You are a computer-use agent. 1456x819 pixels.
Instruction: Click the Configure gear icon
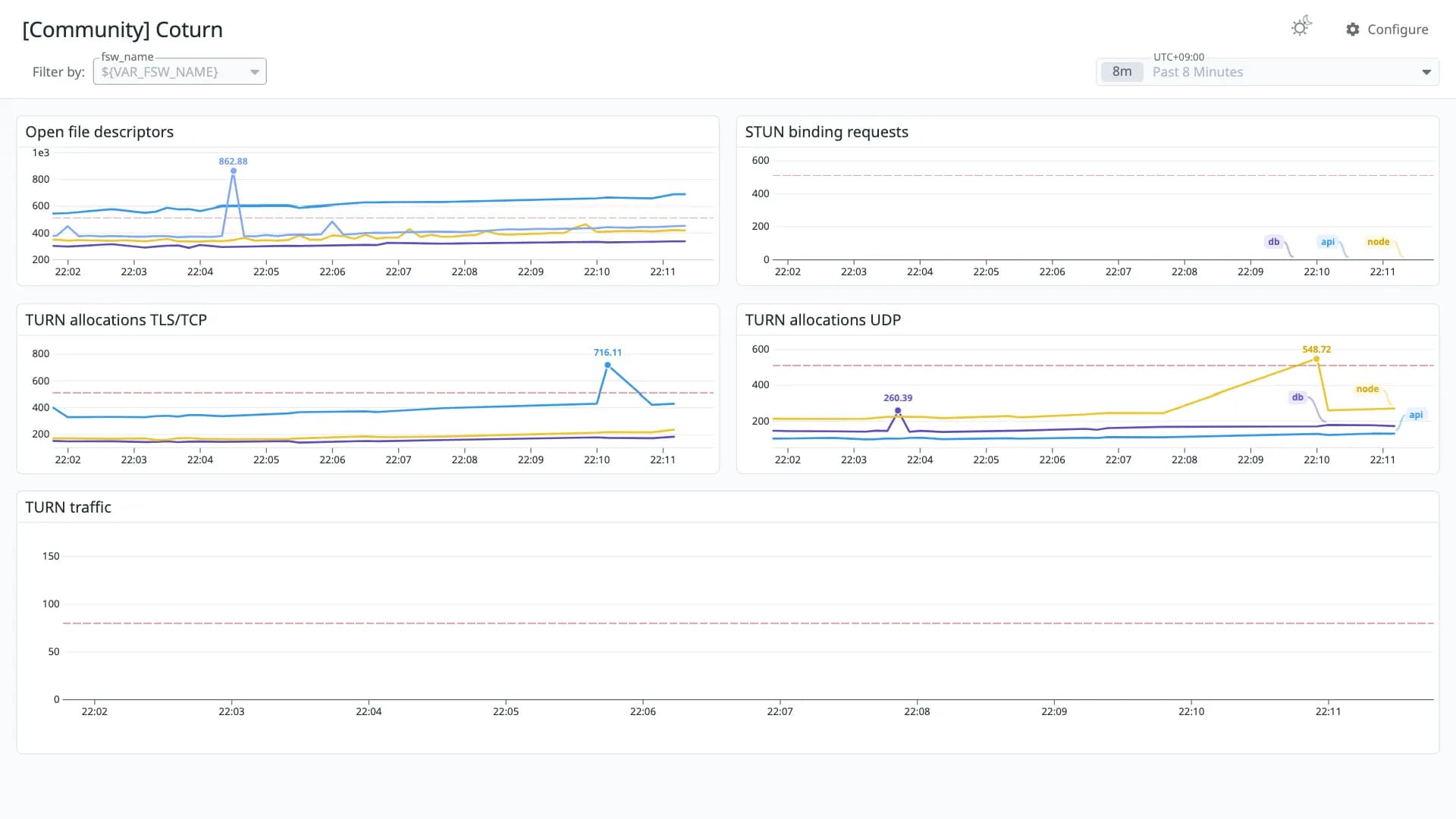[x=1353, y=29]
